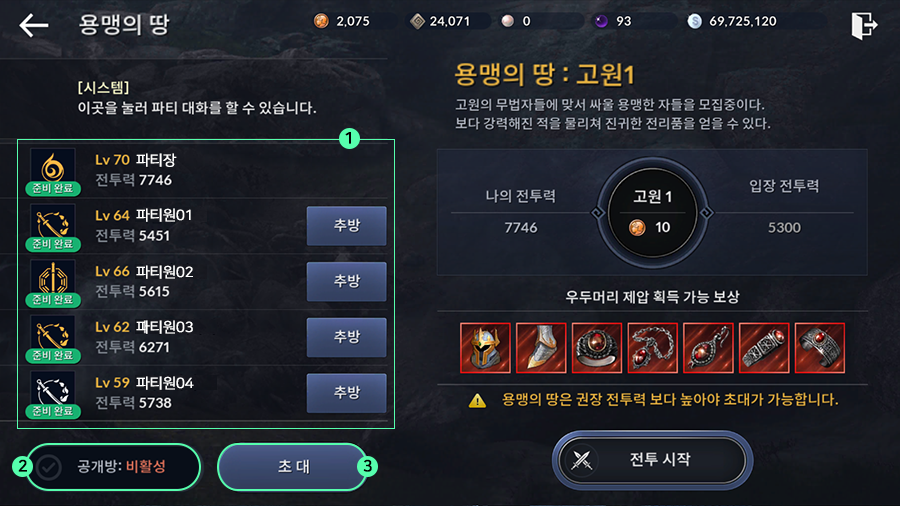View the chain necklace reward

click(x=653, y=348)
